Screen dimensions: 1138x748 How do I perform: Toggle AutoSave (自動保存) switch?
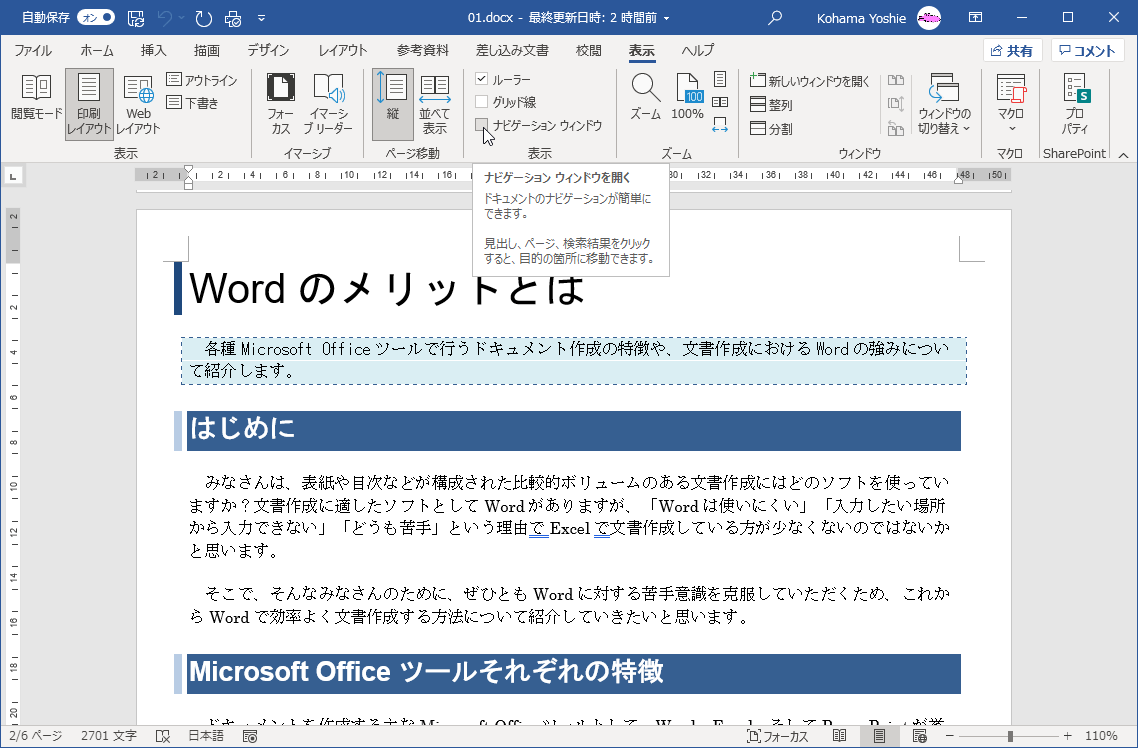click(x=96, y=17)
